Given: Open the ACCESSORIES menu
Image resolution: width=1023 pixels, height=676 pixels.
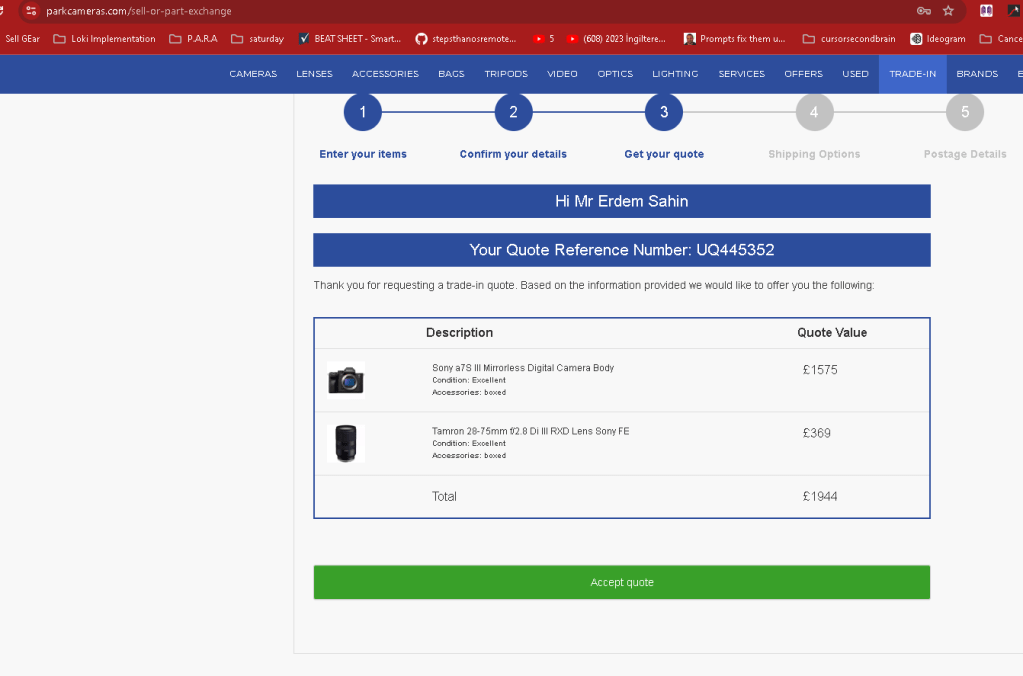Looking at the screenshot, I should point(386,74).
